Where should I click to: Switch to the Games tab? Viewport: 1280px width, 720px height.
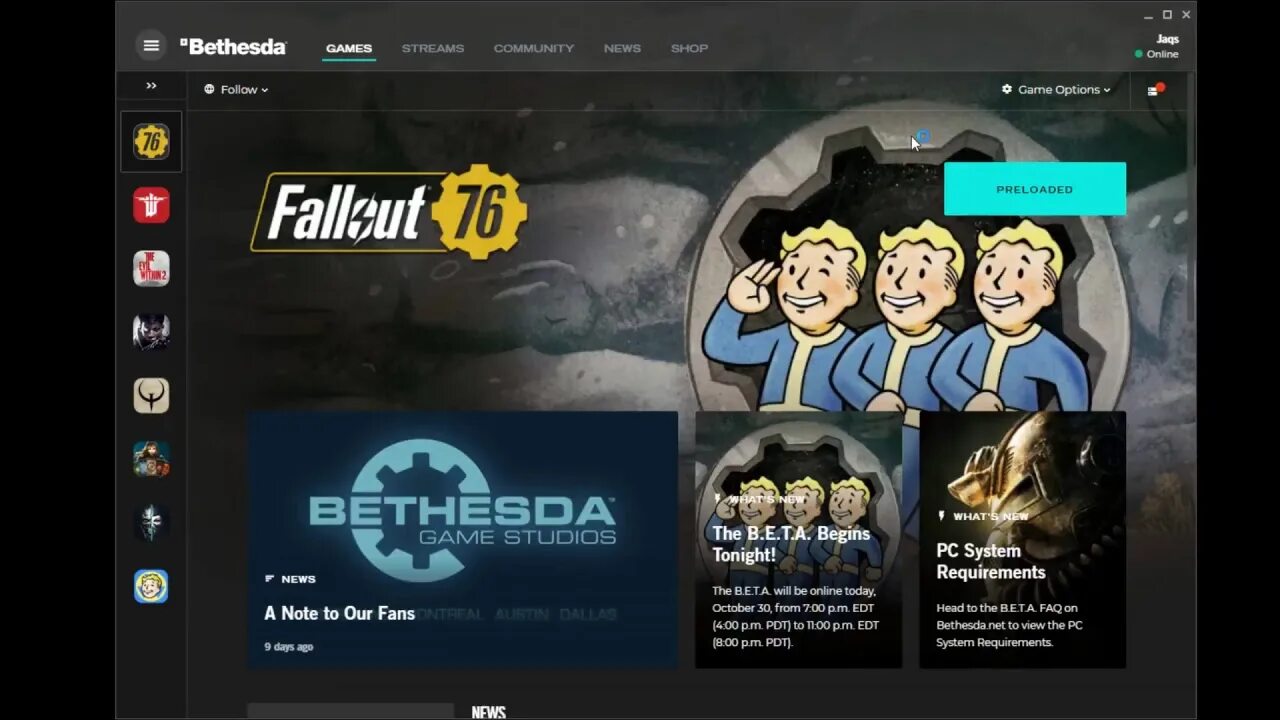349,48
